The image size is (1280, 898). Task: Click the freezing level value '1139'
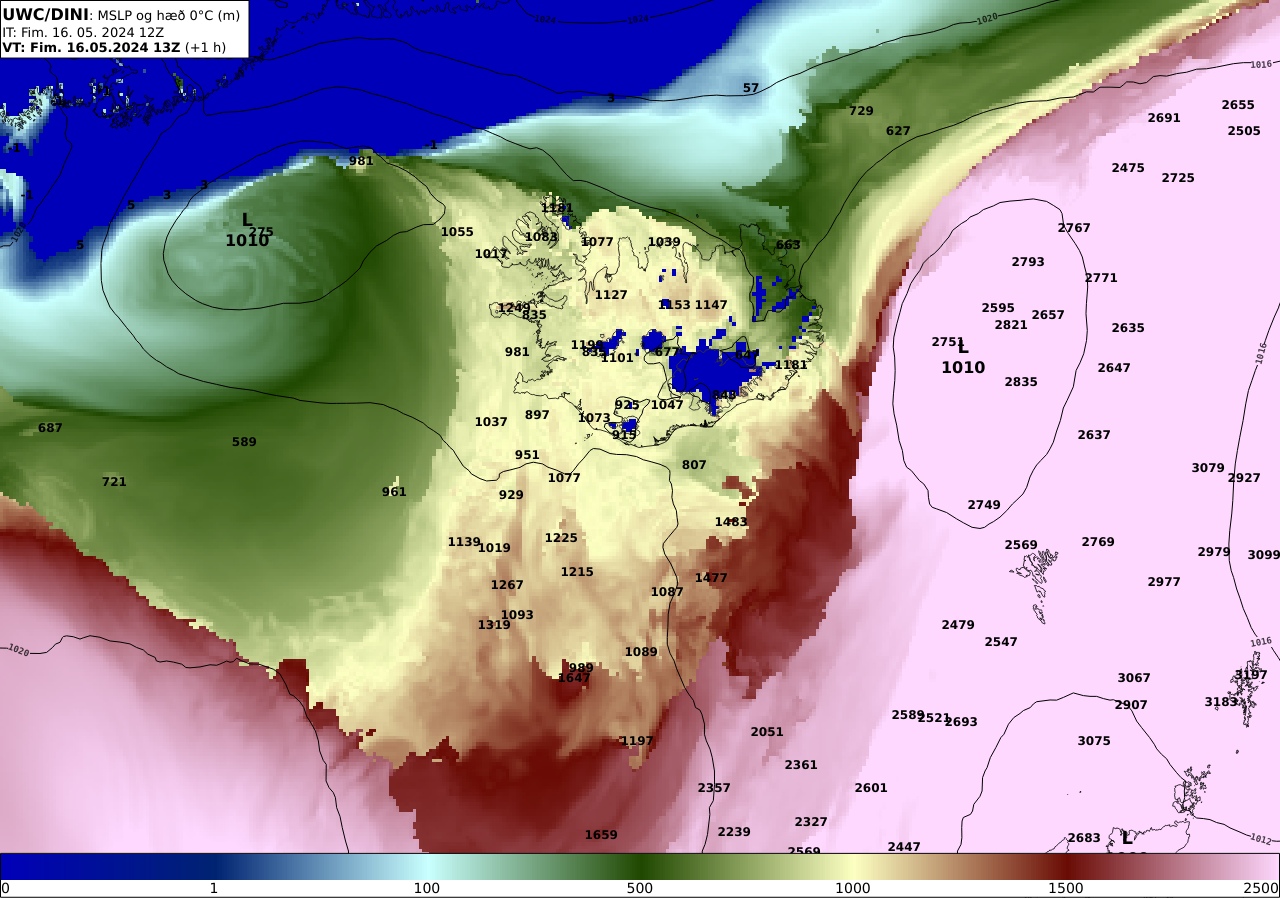click(464, 542)
